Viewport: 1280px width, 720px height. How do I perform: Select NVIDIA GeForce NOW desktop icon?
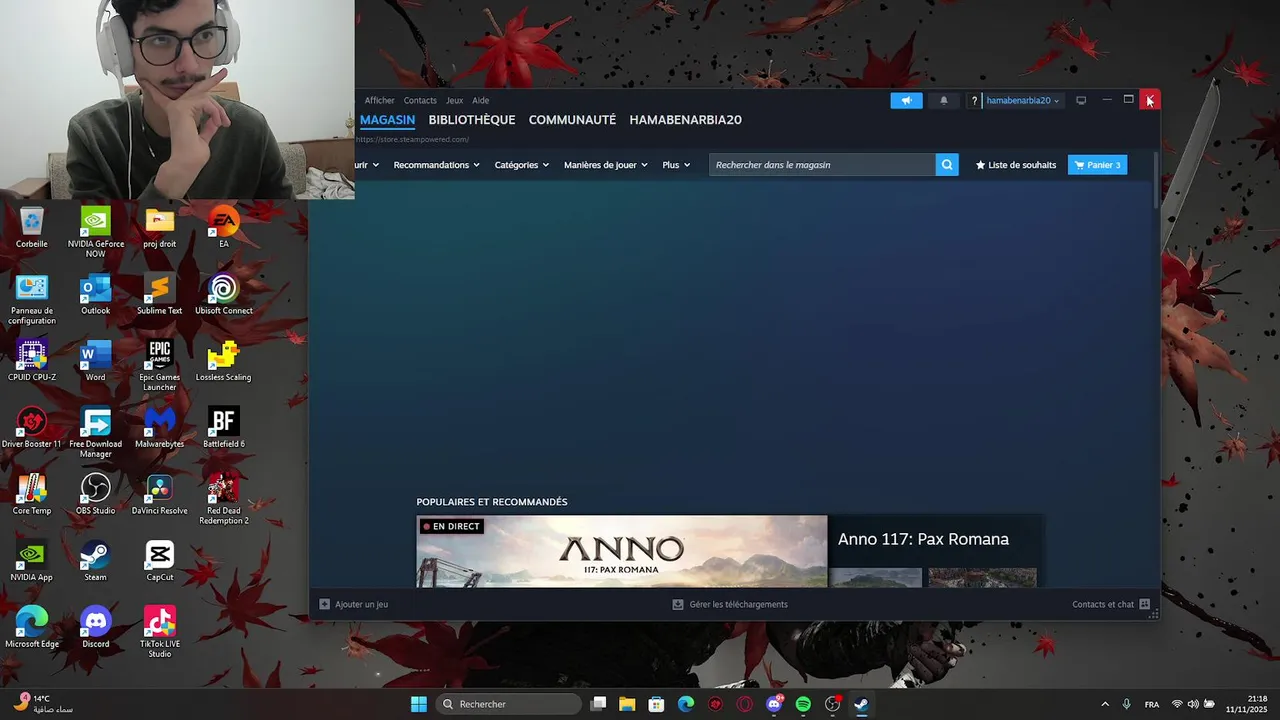pos(96,232)
